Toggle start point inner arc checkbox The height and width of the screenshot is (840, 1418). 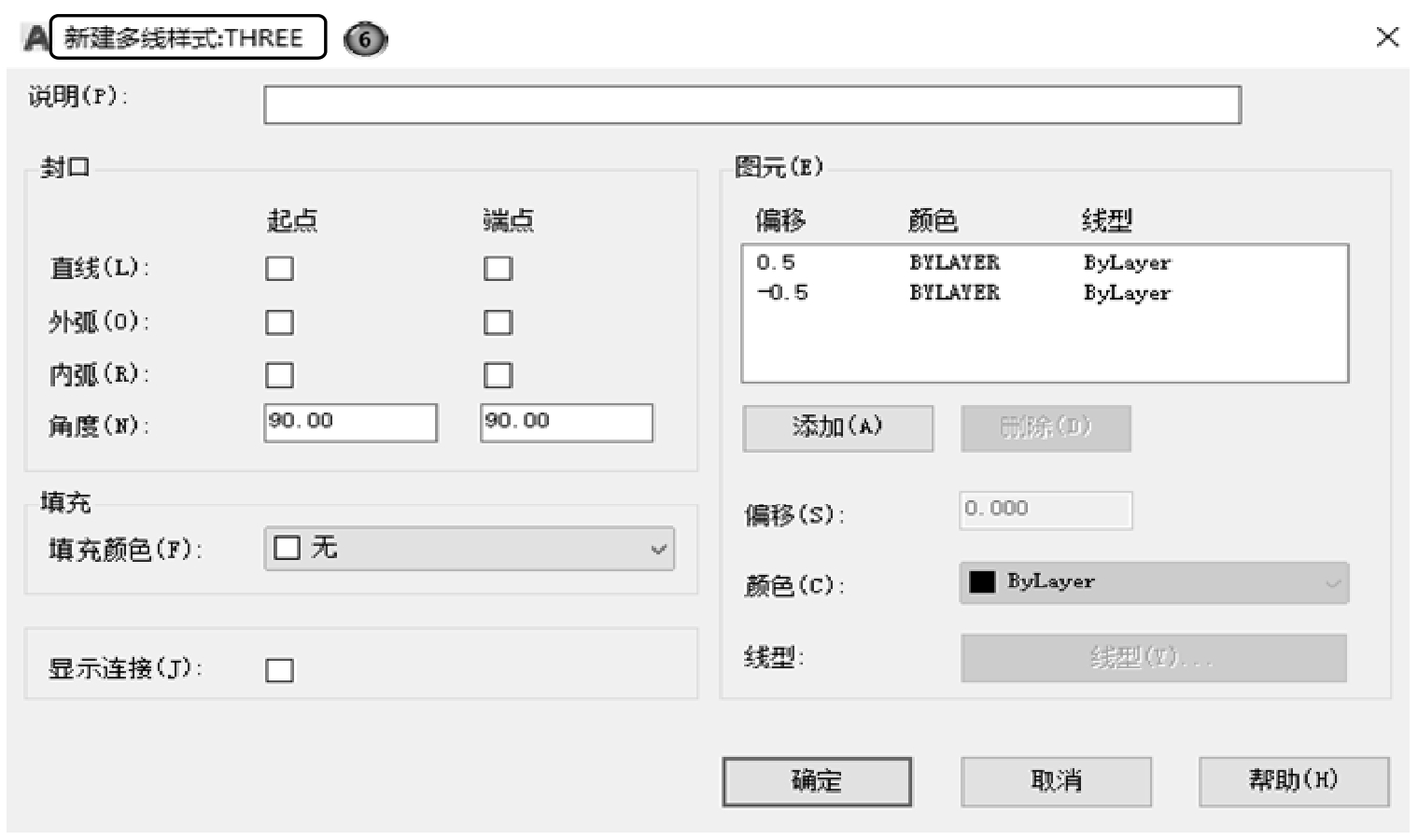(279, 375)
